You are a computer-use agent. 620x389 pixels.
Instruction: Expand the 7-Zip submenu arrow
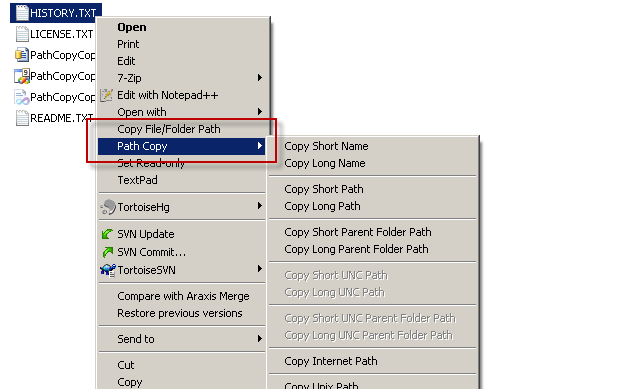tap(259, 77)
